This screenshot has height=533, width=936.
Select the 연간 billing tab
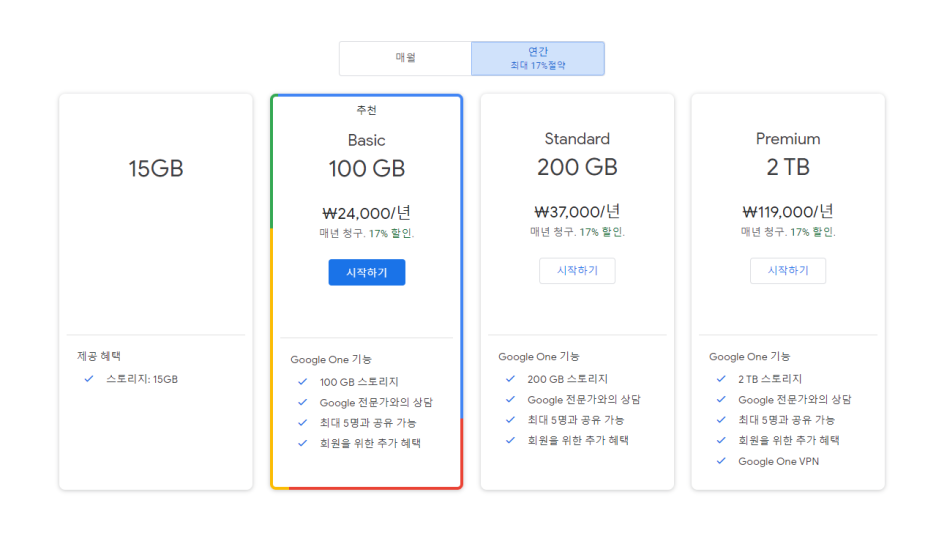[x=537, y=58]
